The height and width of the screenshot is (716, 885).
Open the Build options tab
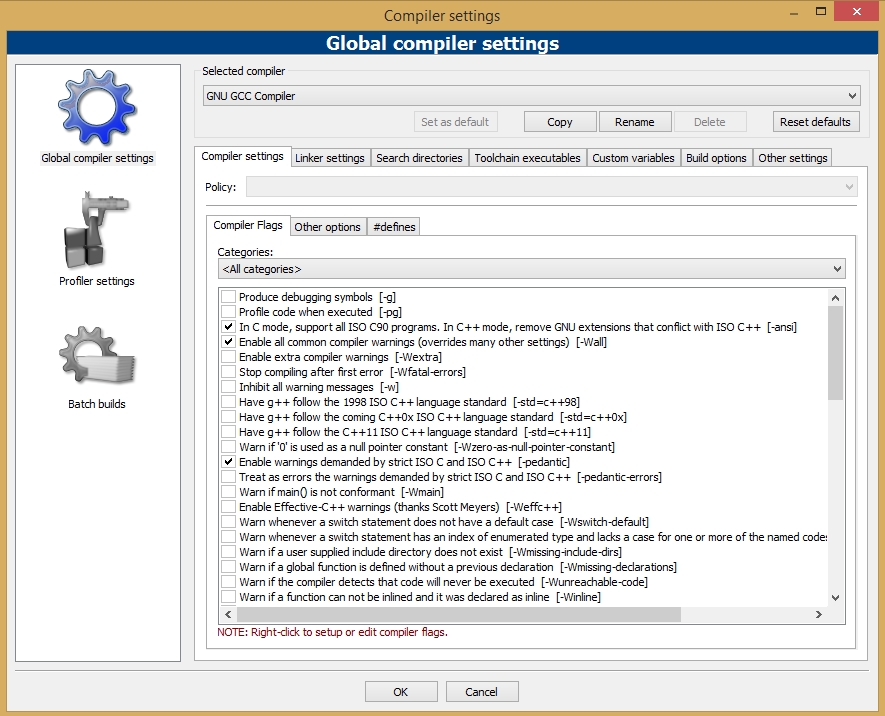coord(716,158)
